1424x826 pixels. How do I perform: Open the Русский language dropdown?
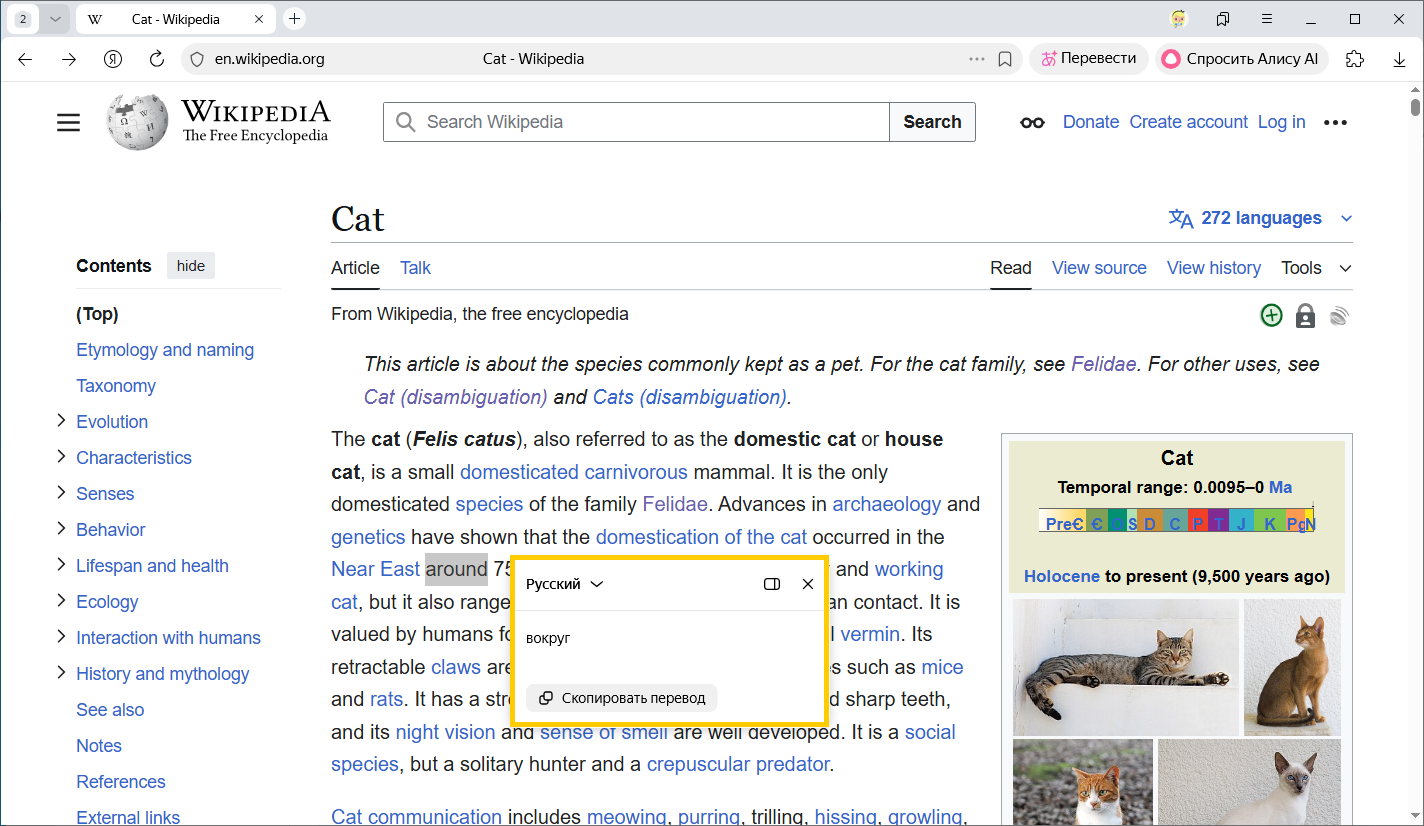click(565, 584)
